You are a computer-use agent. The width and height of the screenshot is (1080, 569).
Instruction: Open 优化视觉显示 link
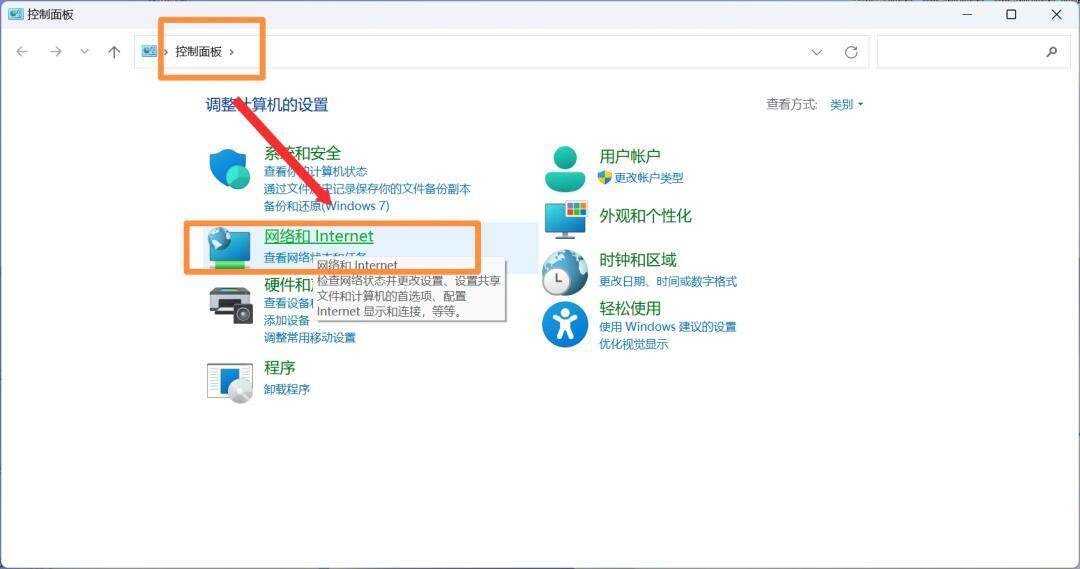point(634,344)
